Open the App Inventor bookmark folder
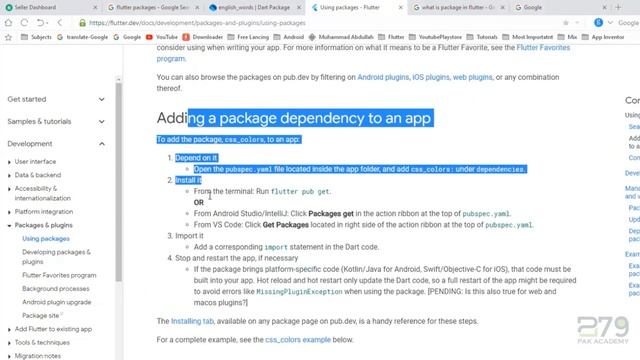 603,37
